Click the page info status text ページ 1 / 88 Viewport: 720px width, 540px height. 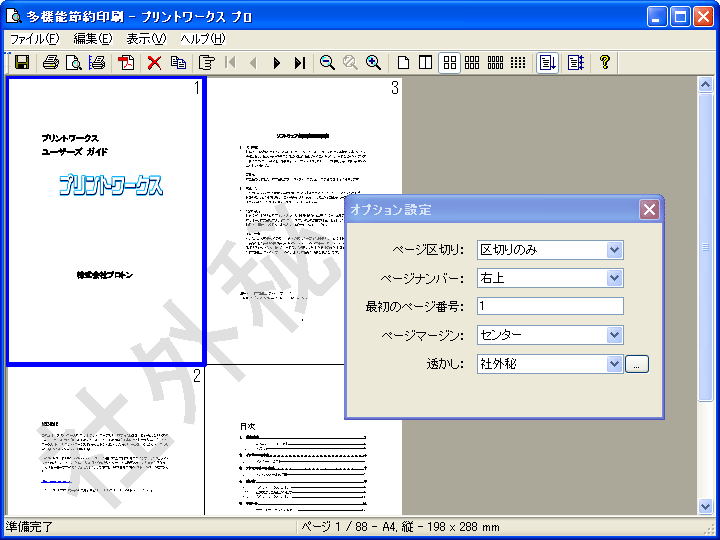click(400, 527)
